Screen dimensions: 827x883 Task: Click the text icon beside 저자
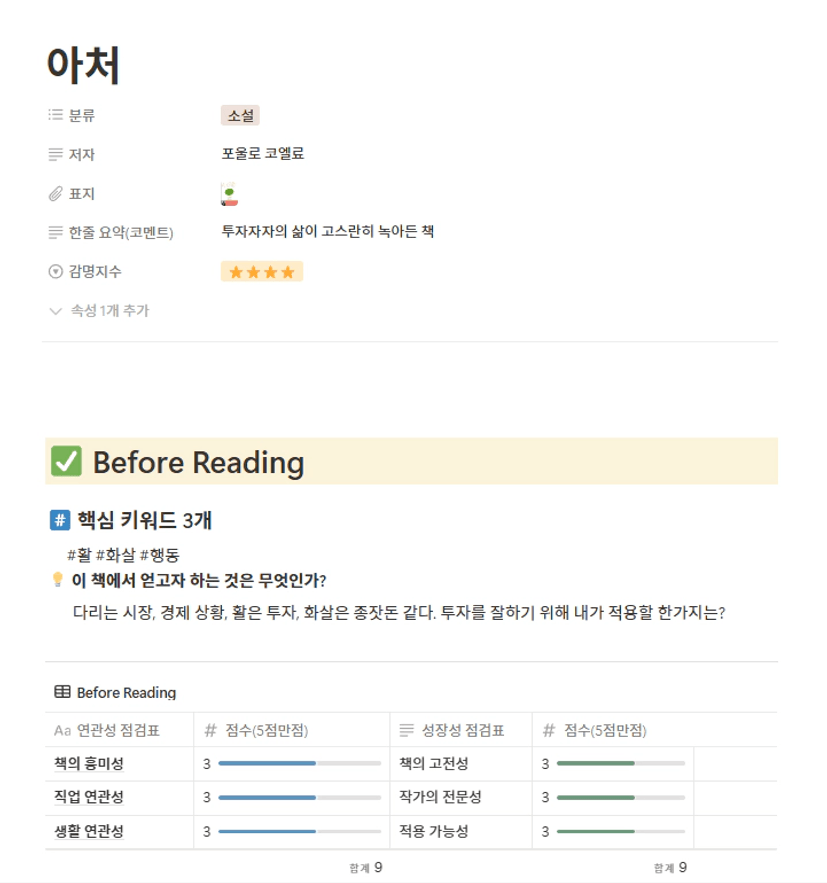click(55, 155)
